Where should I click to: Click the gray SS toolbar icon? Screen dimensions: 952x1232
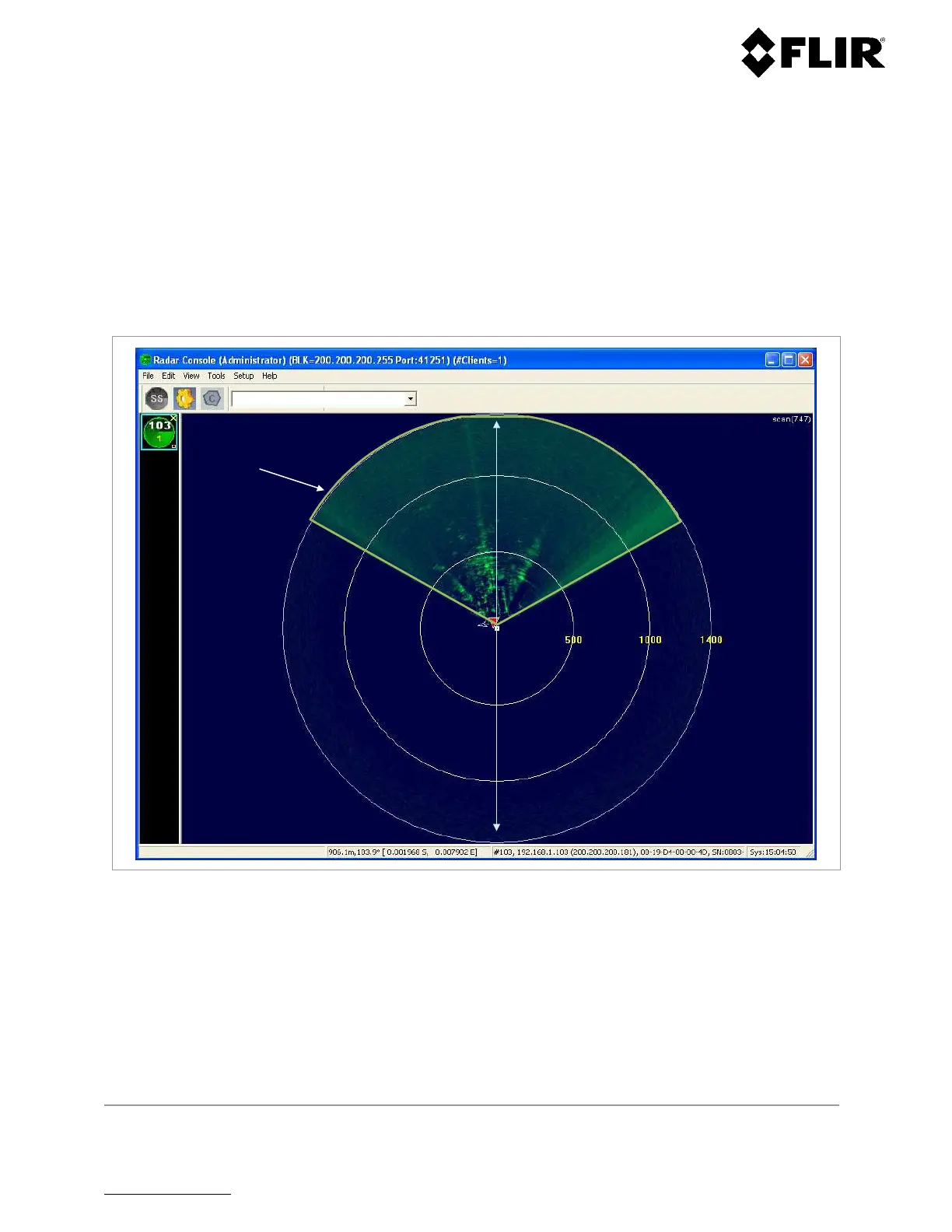coord(157,398)
